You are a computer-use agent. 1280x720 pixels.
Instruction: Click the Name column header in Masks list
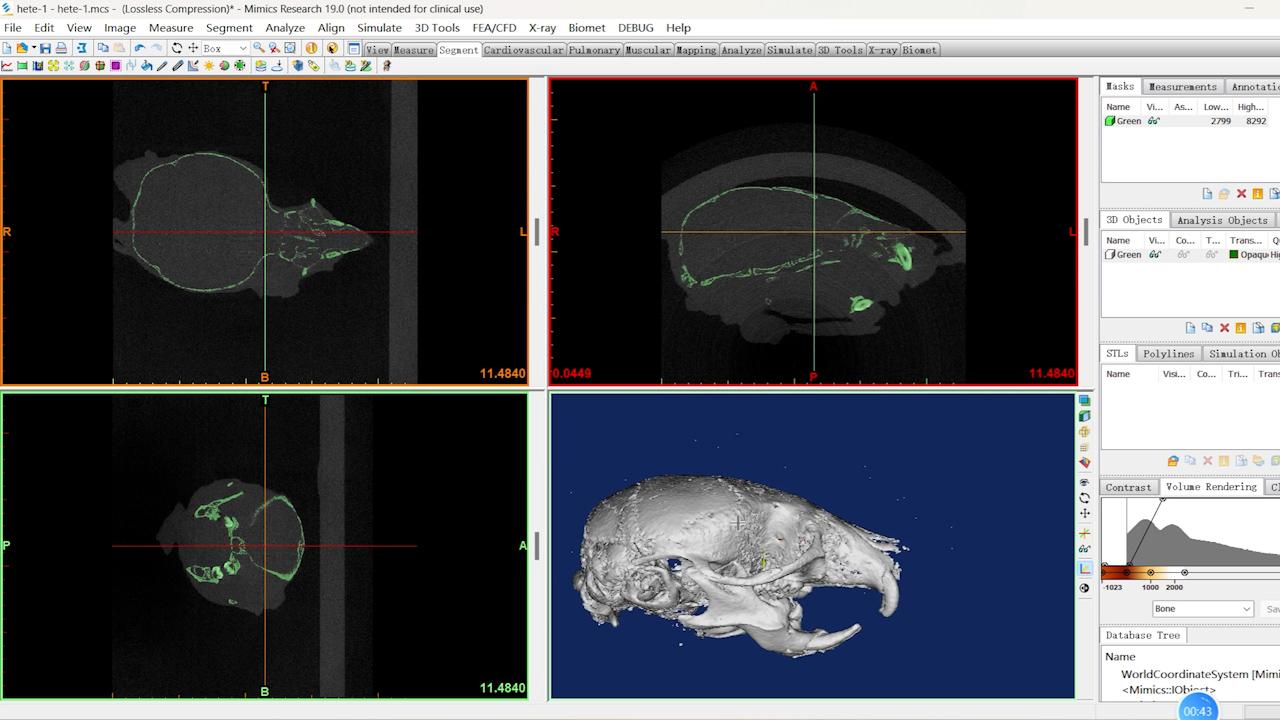(x=1118, y=107)
